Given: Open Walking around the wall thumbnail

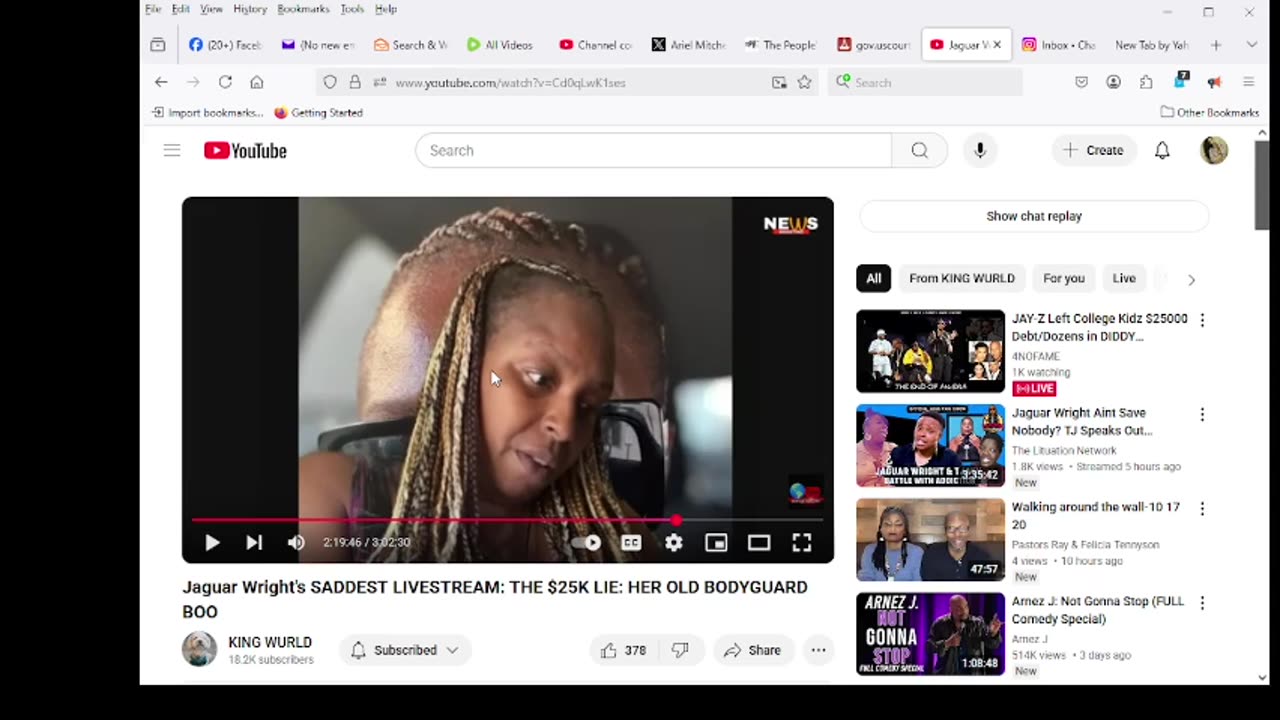Looking at the screenshot, I should (x=930, y=539).
